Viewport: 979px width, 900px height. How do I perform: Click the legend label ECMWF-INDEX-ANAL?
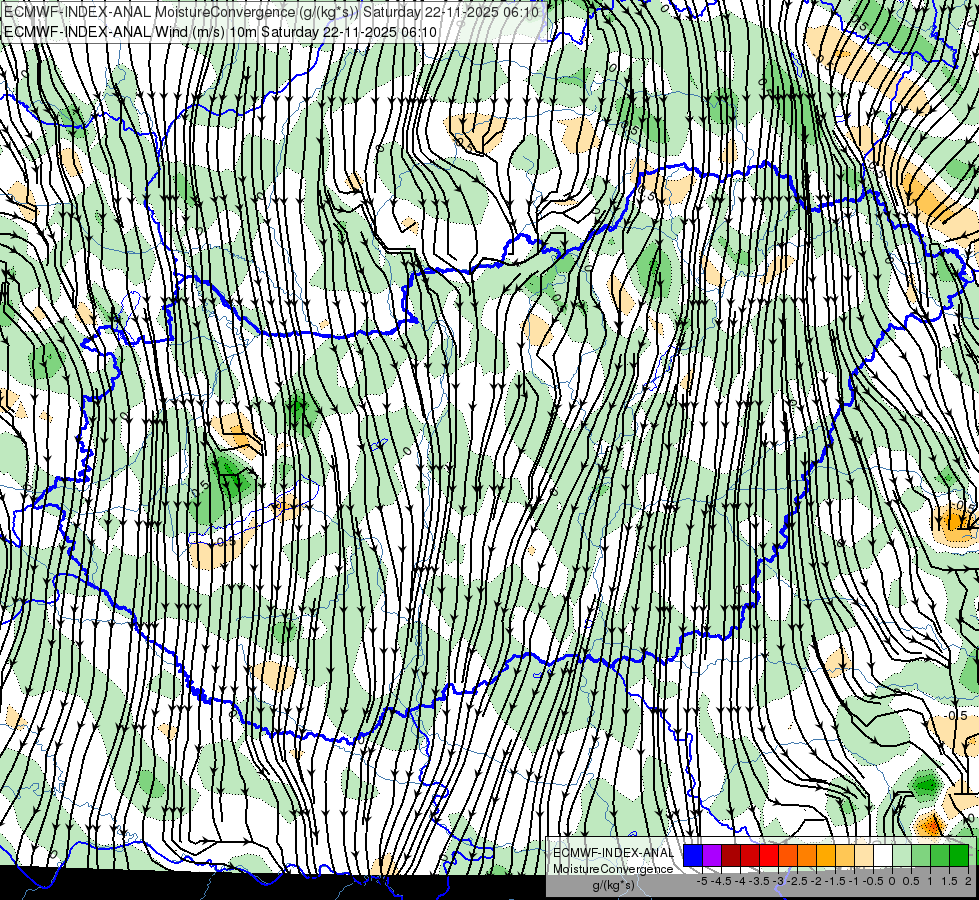coord(614,853)
